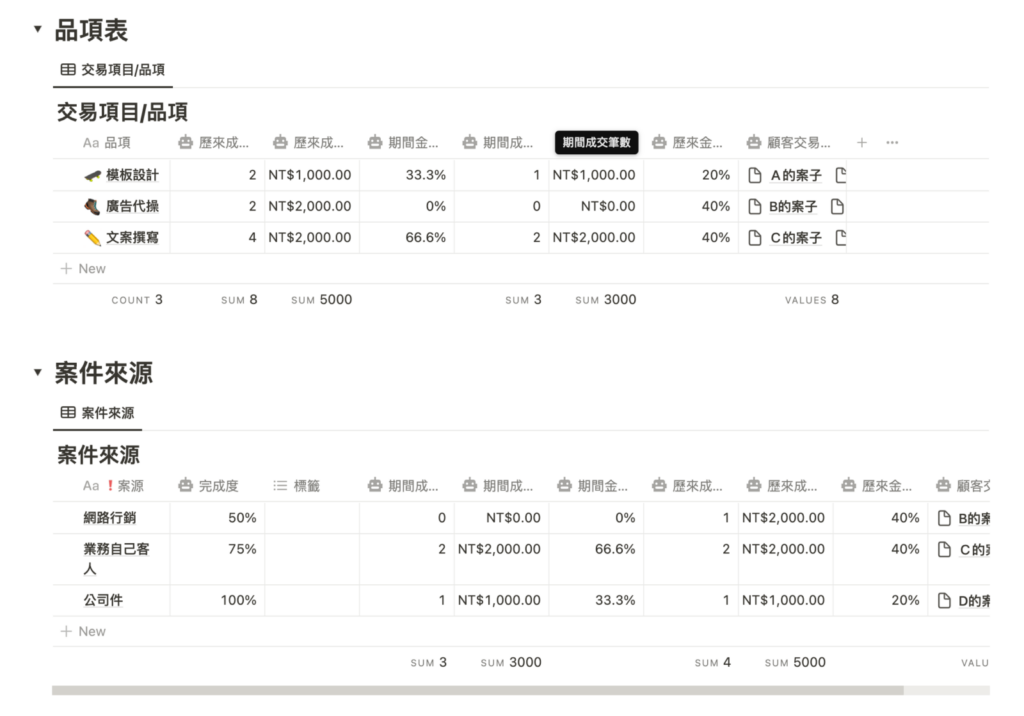This screenshot has height=716, width=1024.
Task: Open the 模板設計 row
Action: (132, 175)
